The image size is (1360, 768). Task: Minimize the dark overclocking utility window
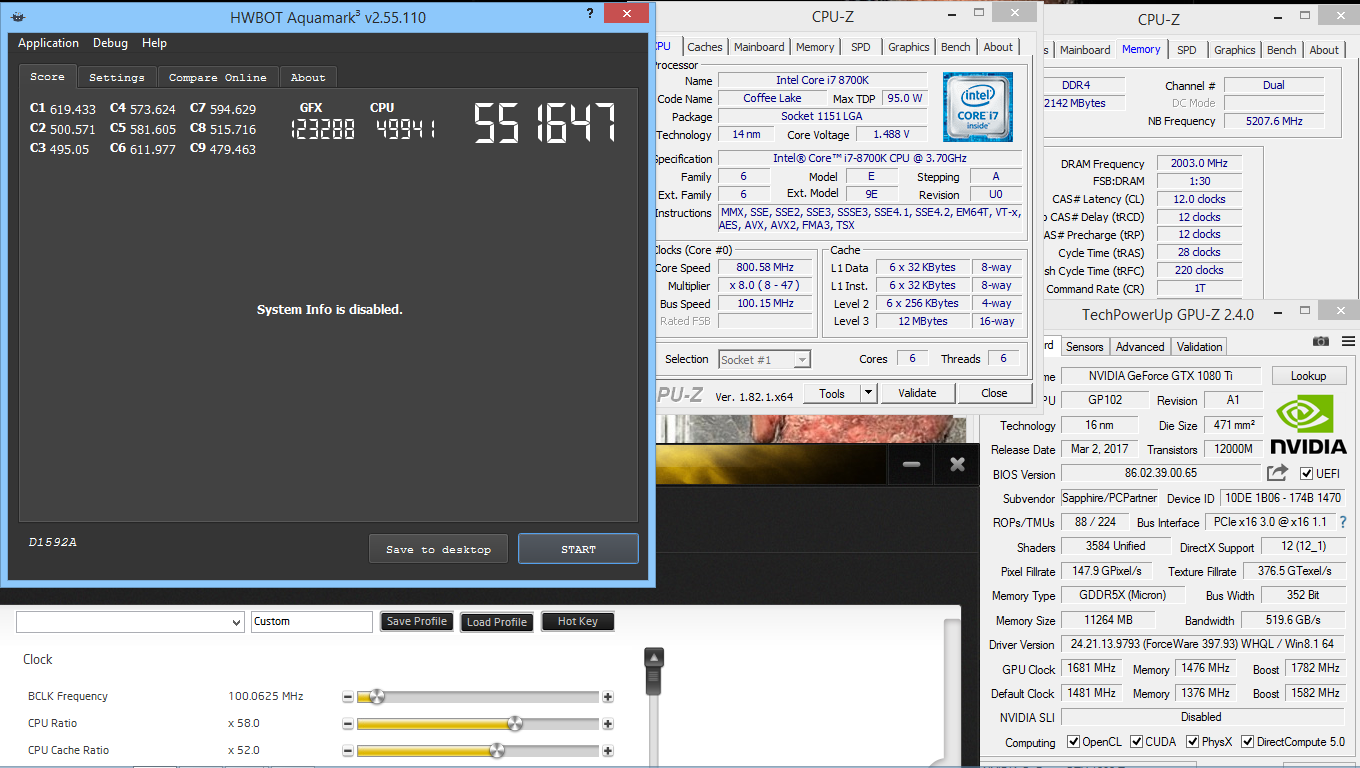911,465
